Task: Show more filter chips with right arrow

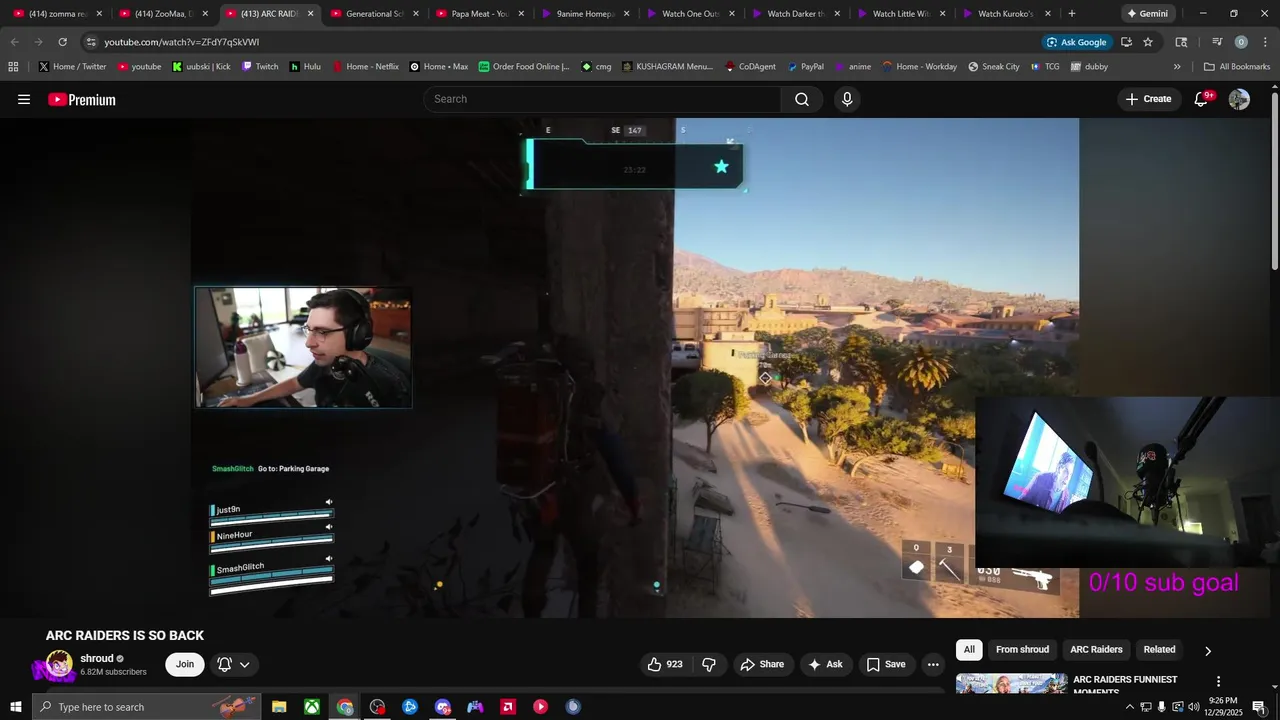Action: pyautogui.click(x=1207, y=651)
